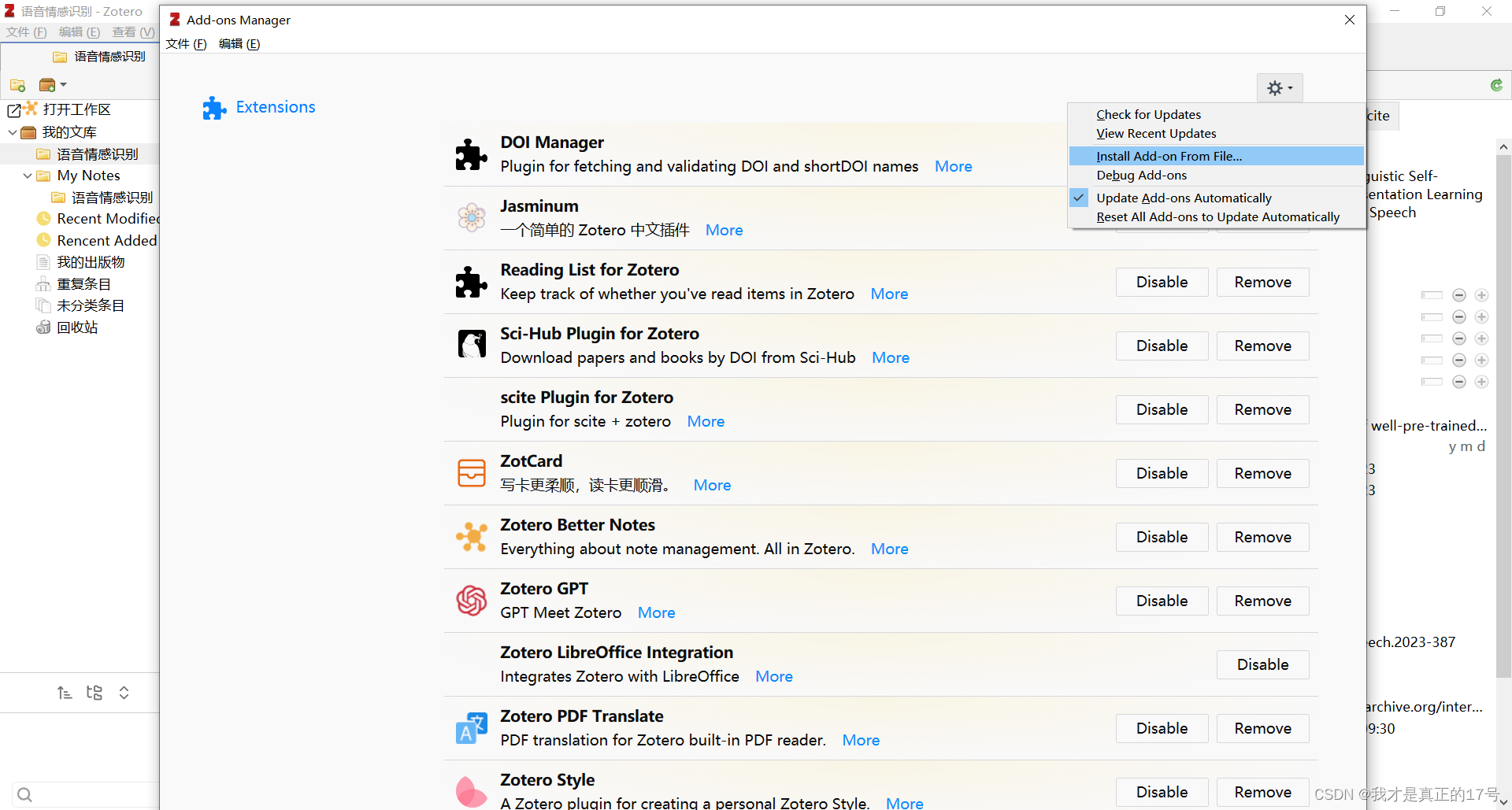
Task: Click the Jasminum flower icon
Action: [x=471, y=217]
